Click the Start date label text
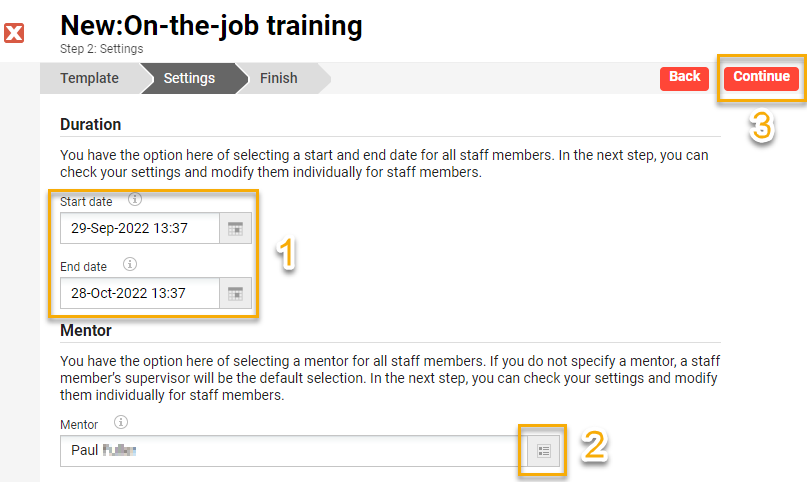This screenshot has width=807, height=482. click(x=86, y=202)
